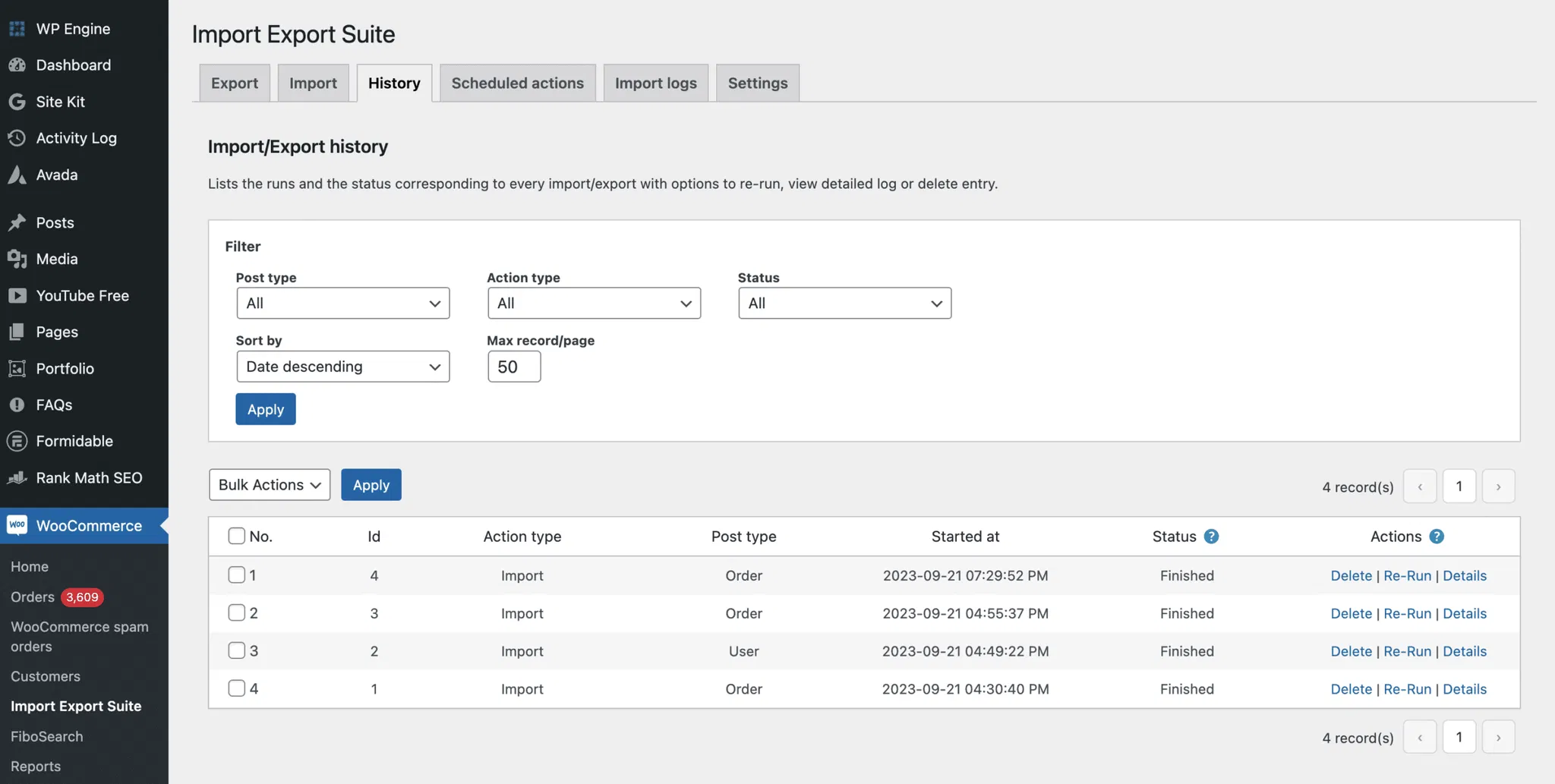This screenshot has width=1555, height=784.
Task: Open the Import logs tab
Action: click(655, 83)
